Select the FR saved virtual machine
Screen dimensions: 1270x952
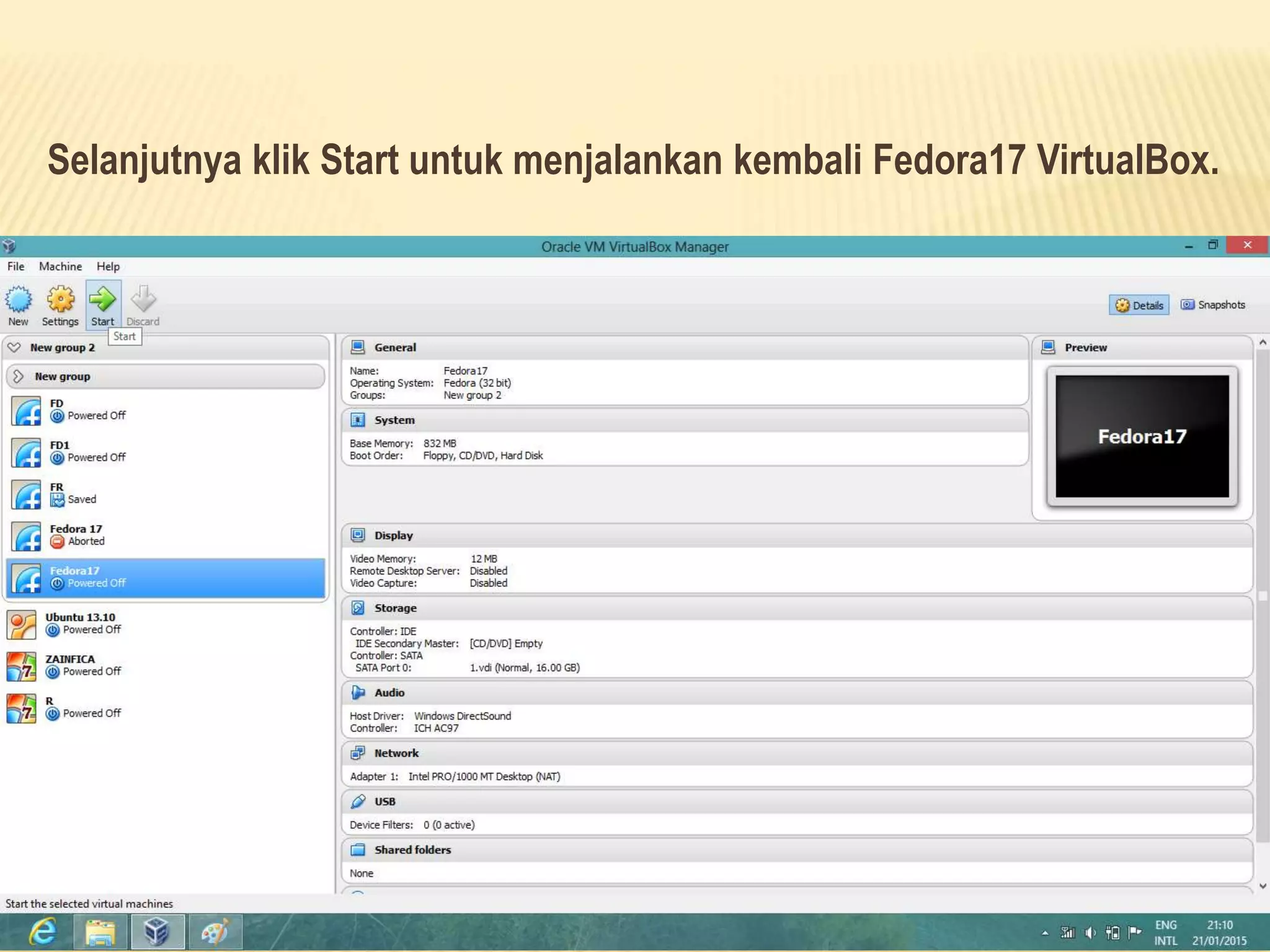(x=166, y=494)
